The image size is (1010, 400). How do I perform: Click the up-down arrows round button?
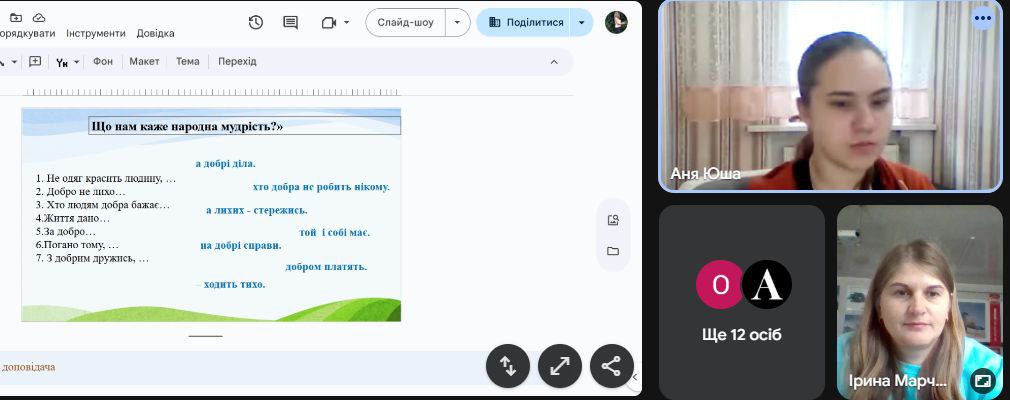coord(508,366)
